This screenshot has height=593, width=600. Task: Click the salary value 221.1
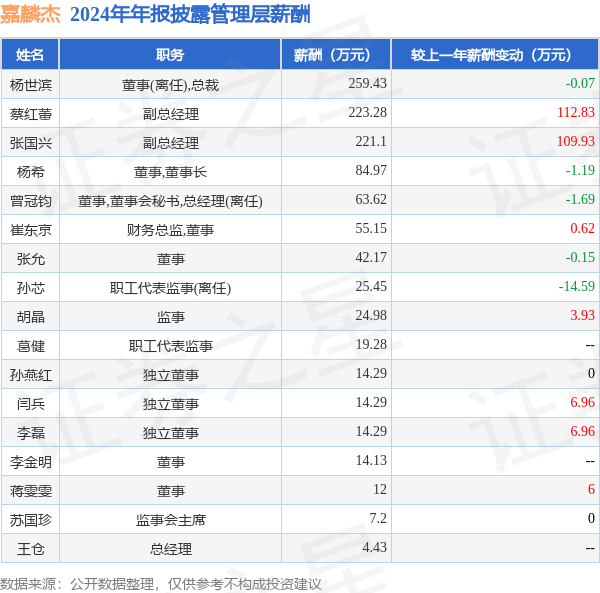click(371, 141)
